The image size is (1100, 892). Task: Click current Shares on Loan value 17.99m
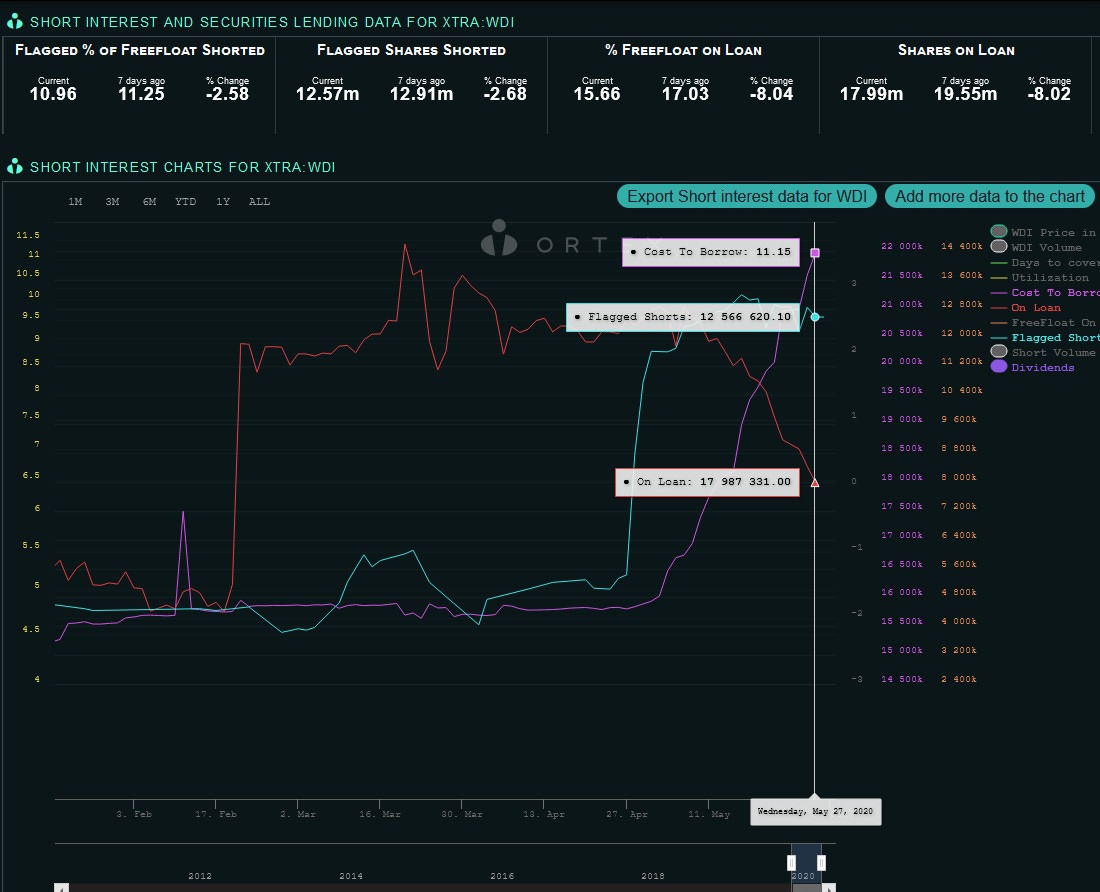[871, 94]
